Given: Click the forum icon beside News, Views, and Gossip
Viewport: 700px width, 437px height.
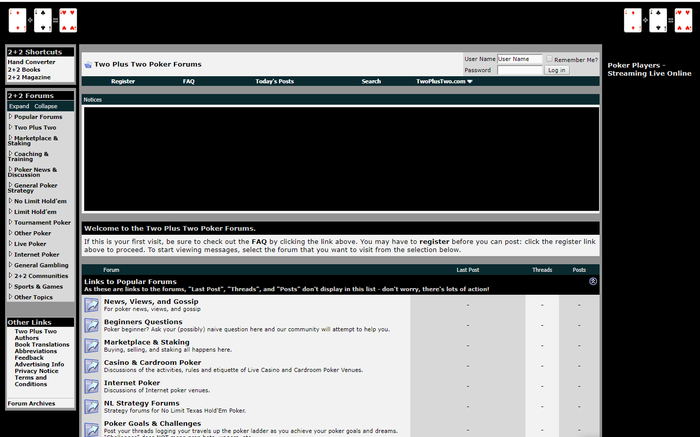Looking at the screenshot, I should [x=92, y=305].
